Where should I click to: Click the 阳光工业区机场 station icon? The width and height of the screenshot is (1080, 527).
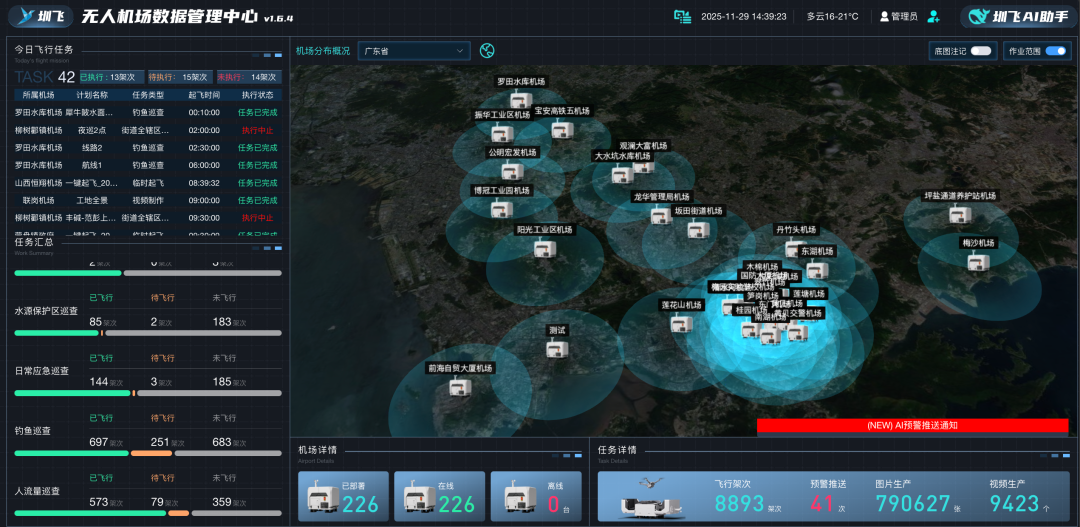point(543,248)
